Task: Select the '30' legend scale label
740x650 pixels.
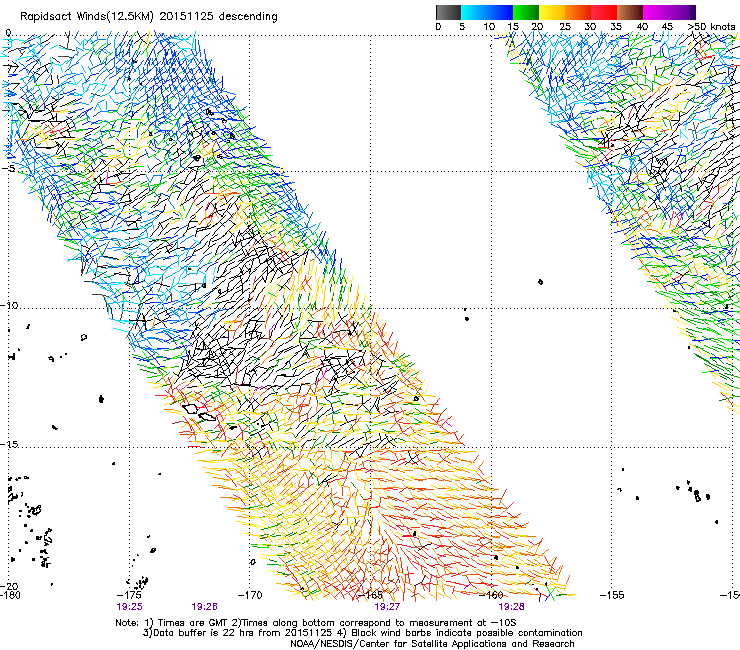Action: coord(590,27)
